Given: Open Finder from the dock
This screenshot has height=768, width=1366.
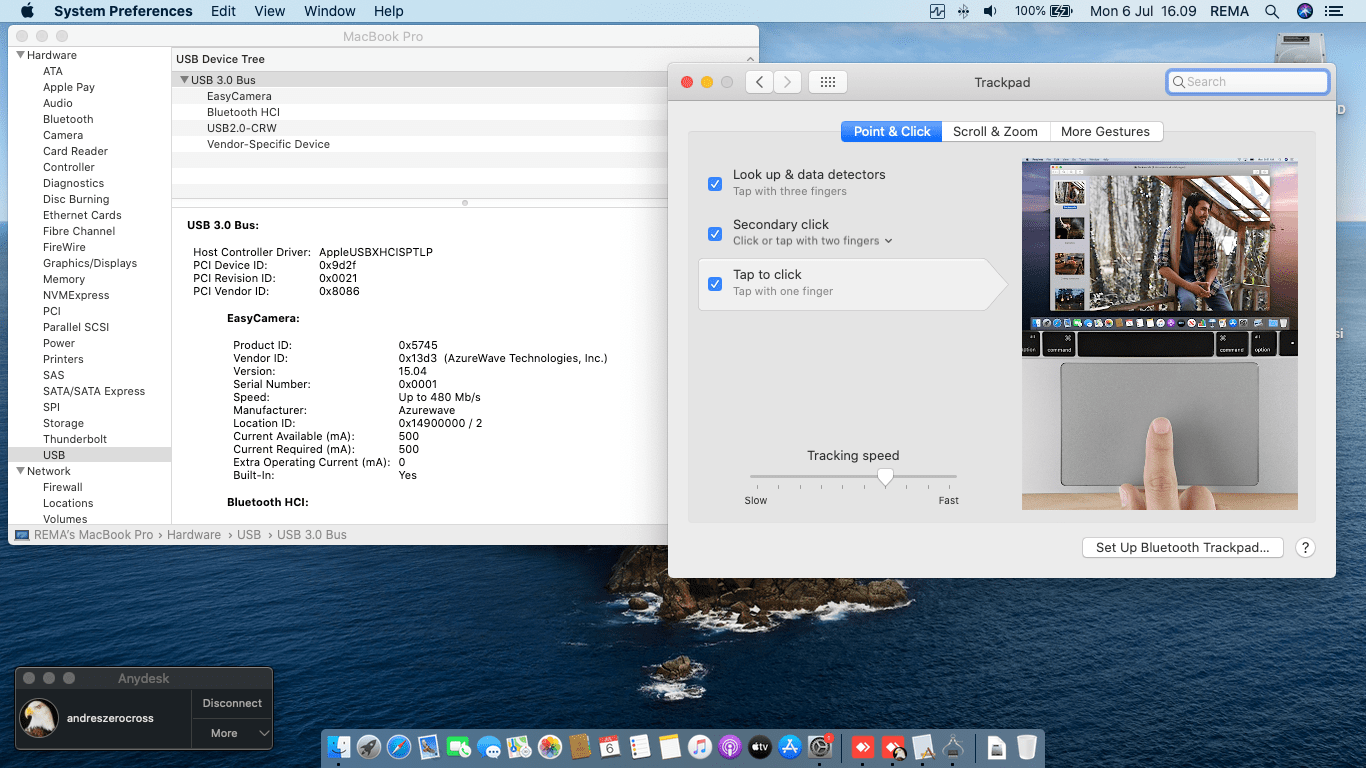Looking at the screenshot, I should pos(339,747).
